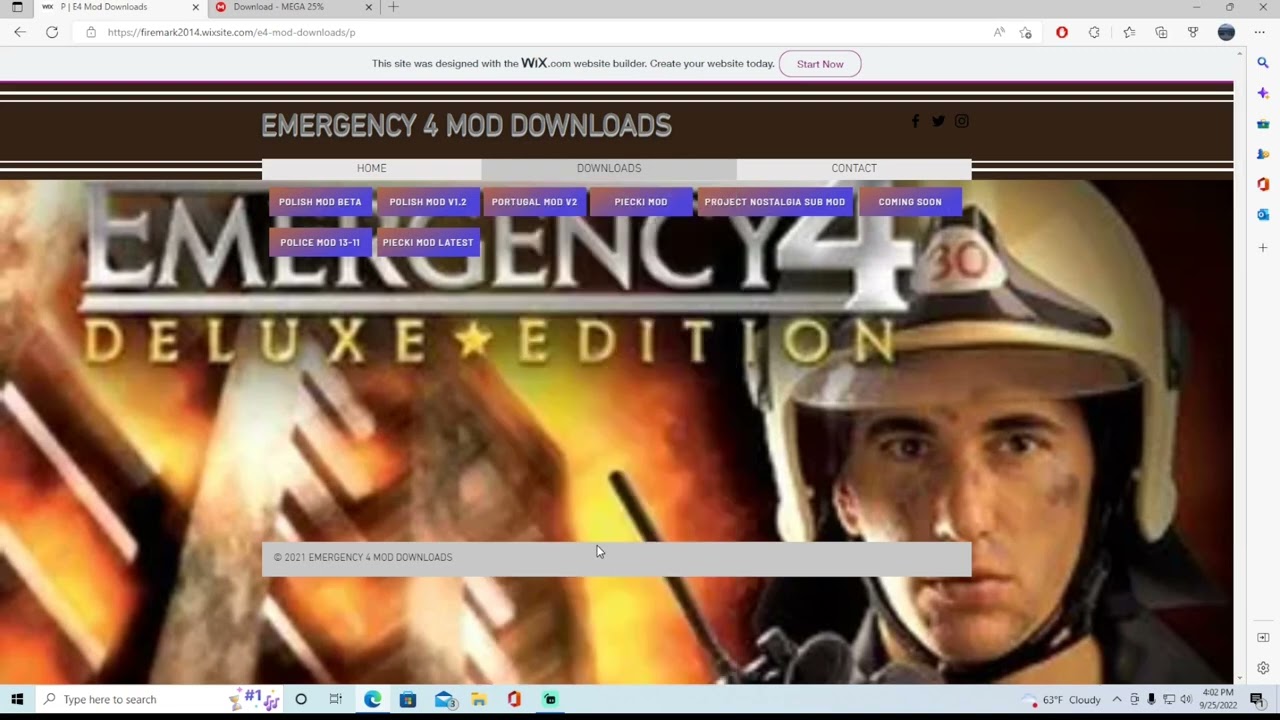Open the Edge sidebar Games icon
Image resolution: width=1280 pixels, height=720 pixels.
(1263, 154)
